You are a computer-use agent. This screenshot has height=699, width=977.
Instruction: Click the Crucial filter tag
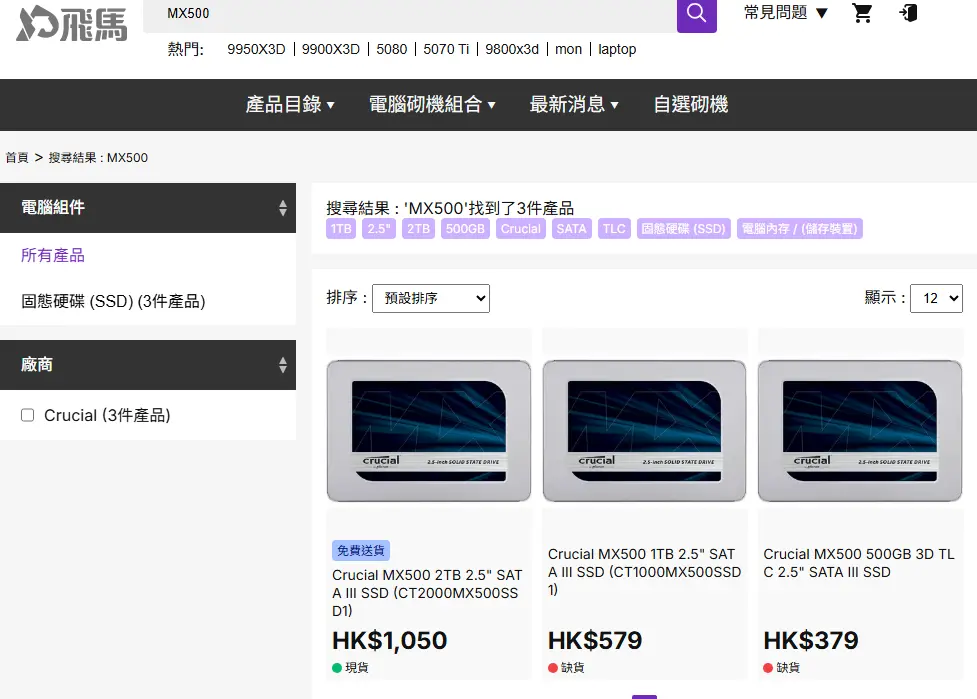521,229
